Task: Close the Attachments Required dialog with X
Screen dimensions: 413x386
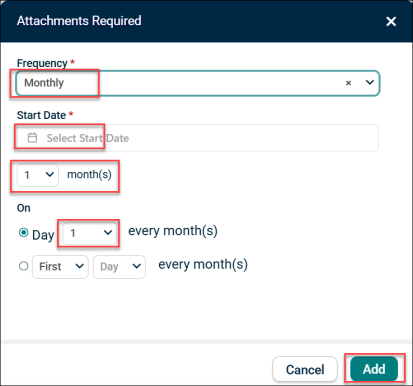Action: [x=391, y=21]
